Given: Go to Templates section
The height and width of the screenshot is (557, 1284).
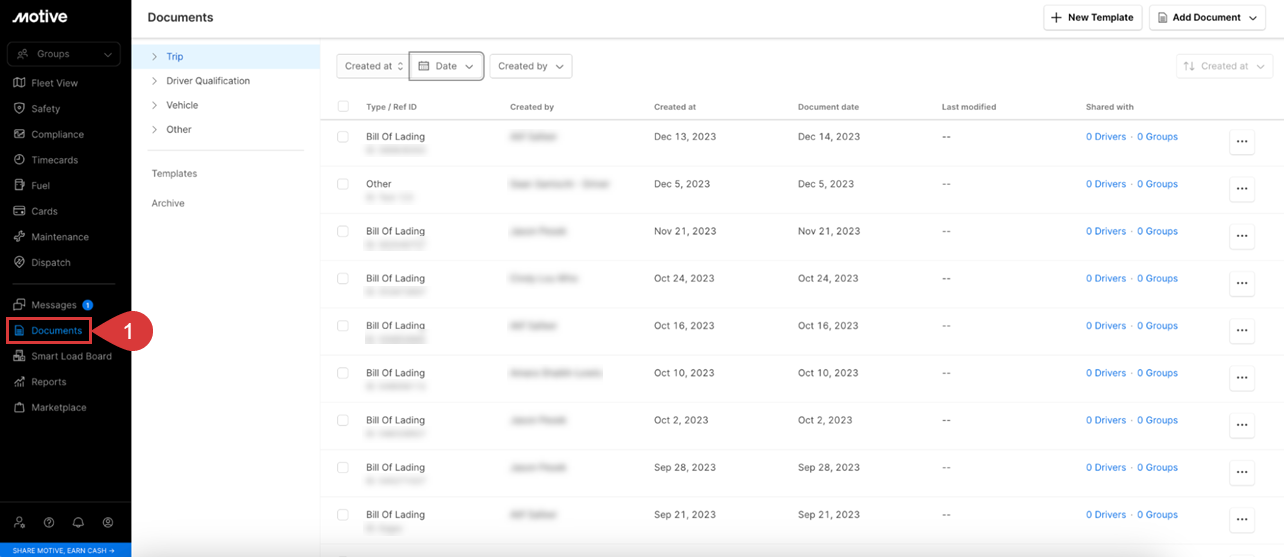Looking at the screenshot, I should tap(174, 174).
